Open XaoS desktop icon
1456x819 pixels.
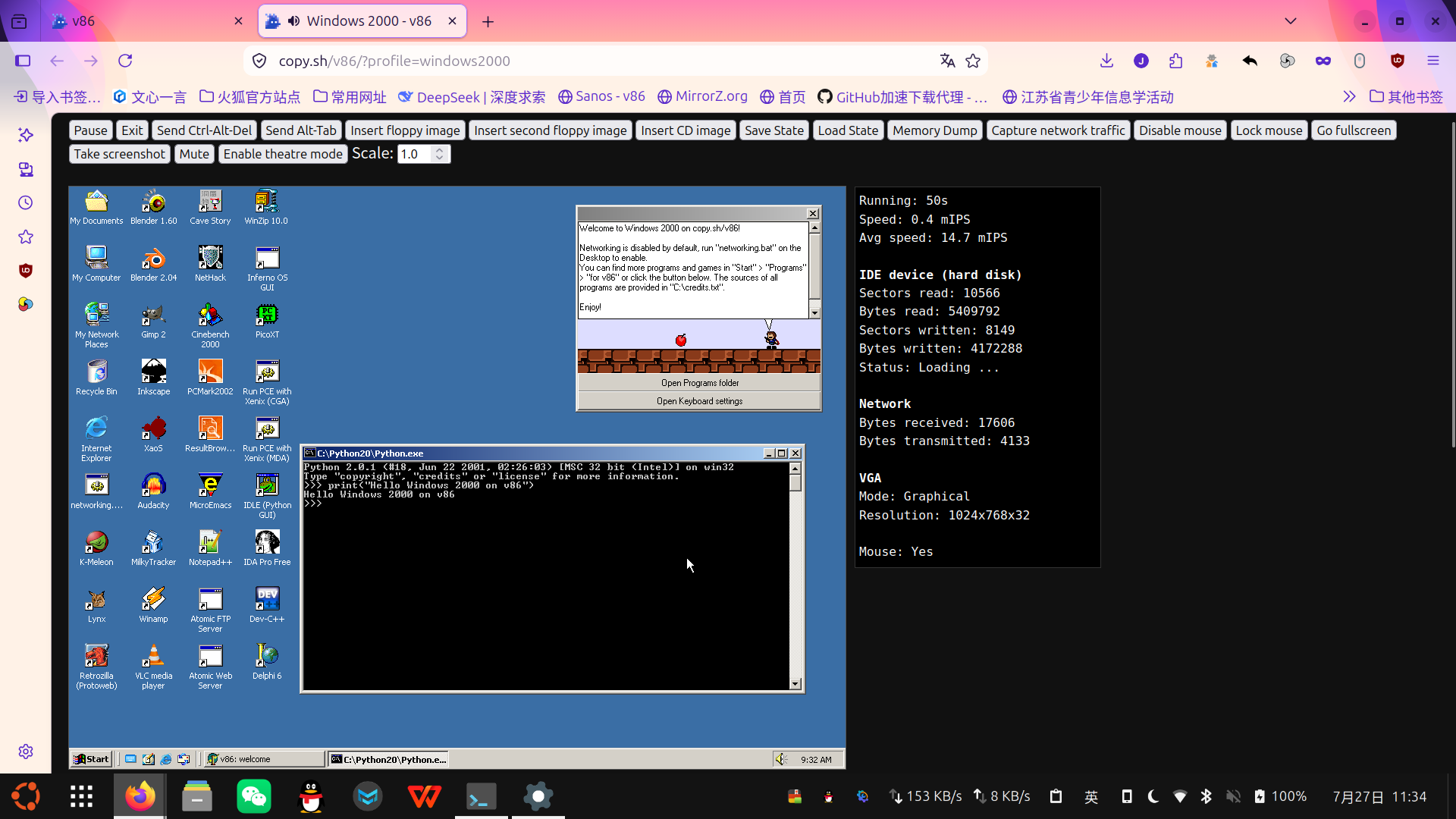click(x=153, y=435)
